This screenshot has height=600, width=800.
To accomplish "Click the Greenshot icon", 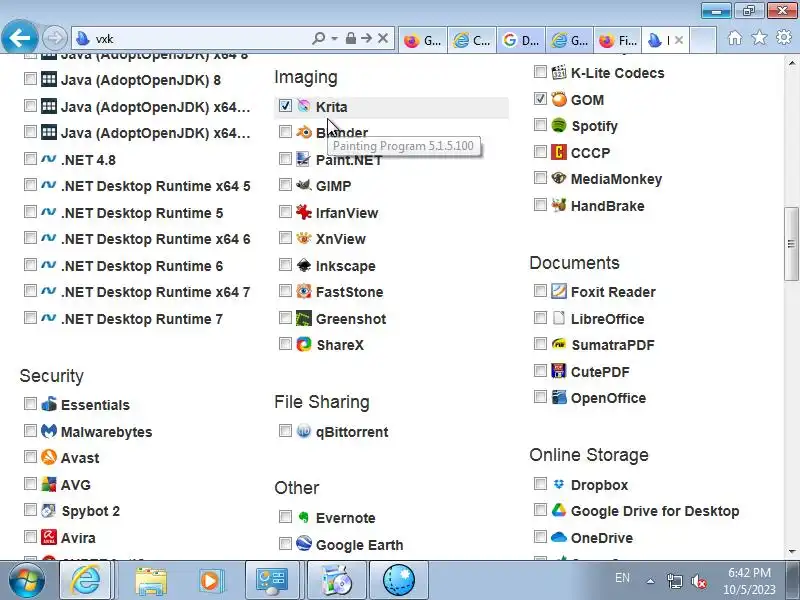I will click(304, 318).
